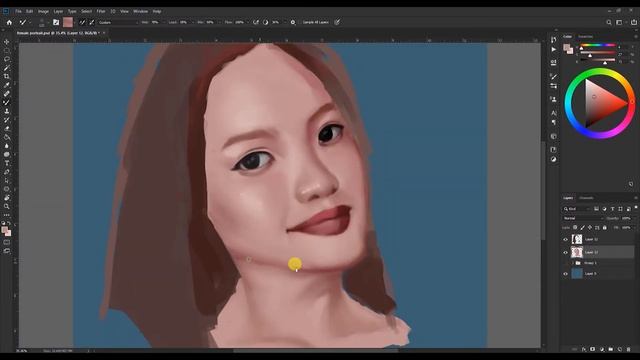This screenshot has width=640, height=360.
Task: Select the Zoom tool
Action: click(x=7, y=207)
